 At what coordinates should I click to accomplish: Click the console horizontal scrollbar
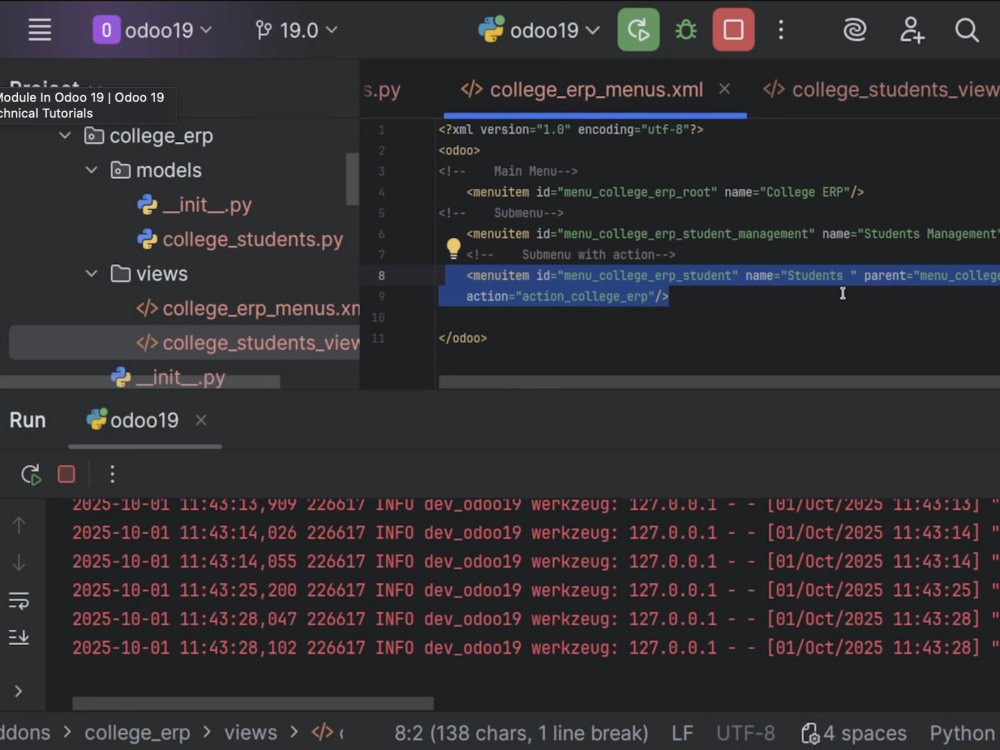253,703
